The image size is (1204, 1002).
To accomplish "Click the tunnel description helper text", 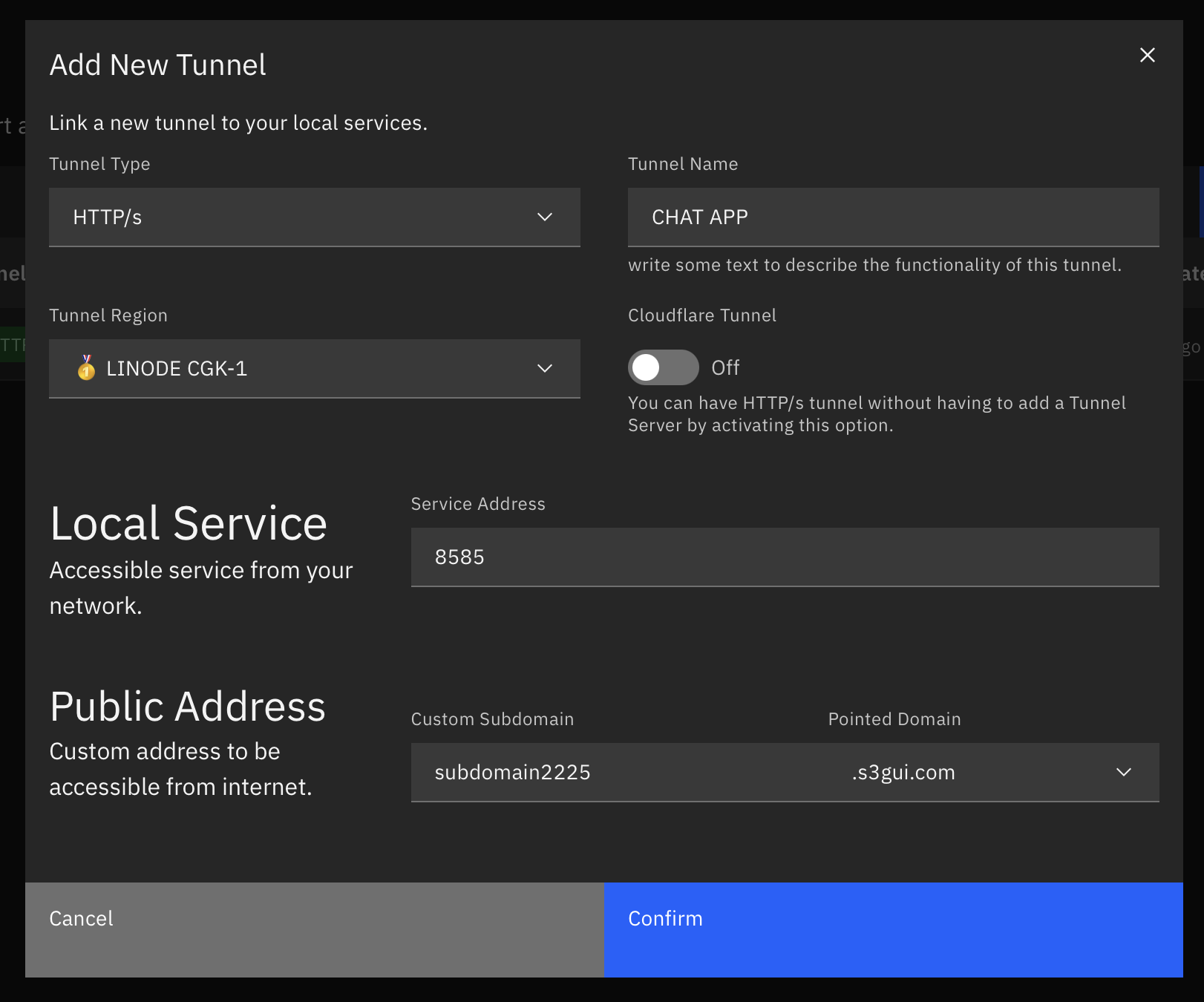I will (x=874, y=265).
